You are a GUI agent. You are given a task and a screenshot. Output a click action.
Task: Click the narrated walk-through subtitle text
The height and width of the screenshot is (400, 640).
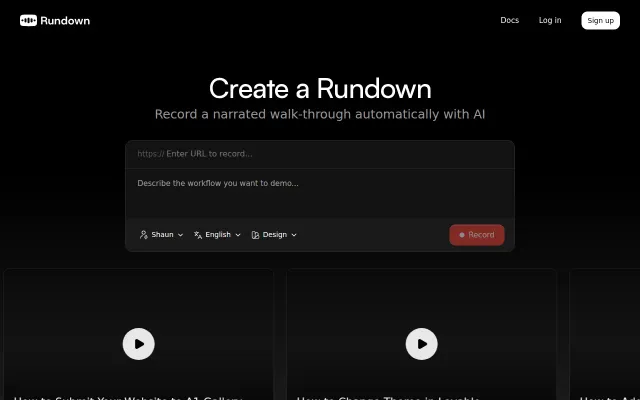tap(320, 114)
